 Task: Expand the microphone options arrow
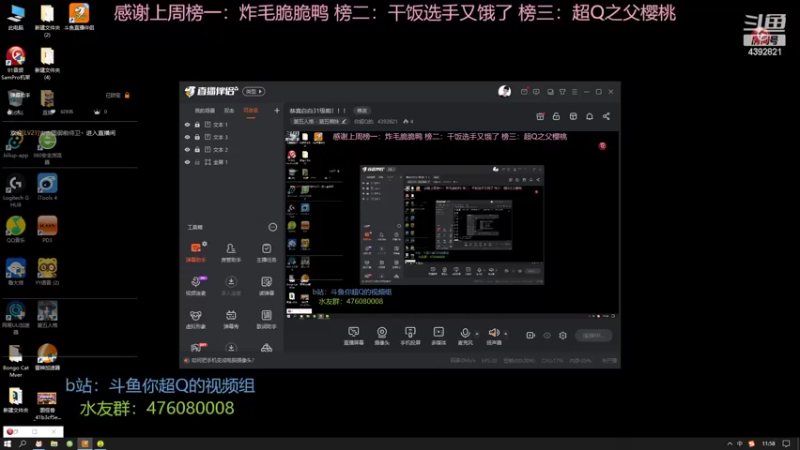477,334
